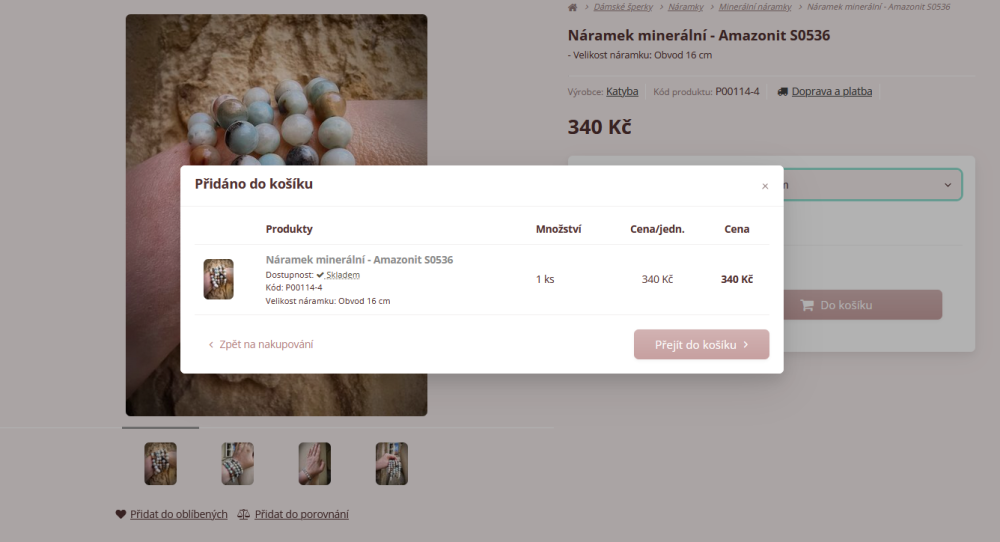Viewport: 1000px width, 542px height.
Task: Open the bracelet size dropdown
Action: click(871, 185)
